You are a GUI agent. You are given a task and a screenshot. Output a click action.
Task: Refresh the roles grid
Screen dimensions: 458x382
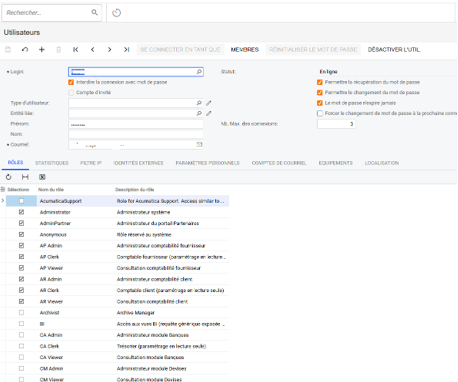coord(8,177)
